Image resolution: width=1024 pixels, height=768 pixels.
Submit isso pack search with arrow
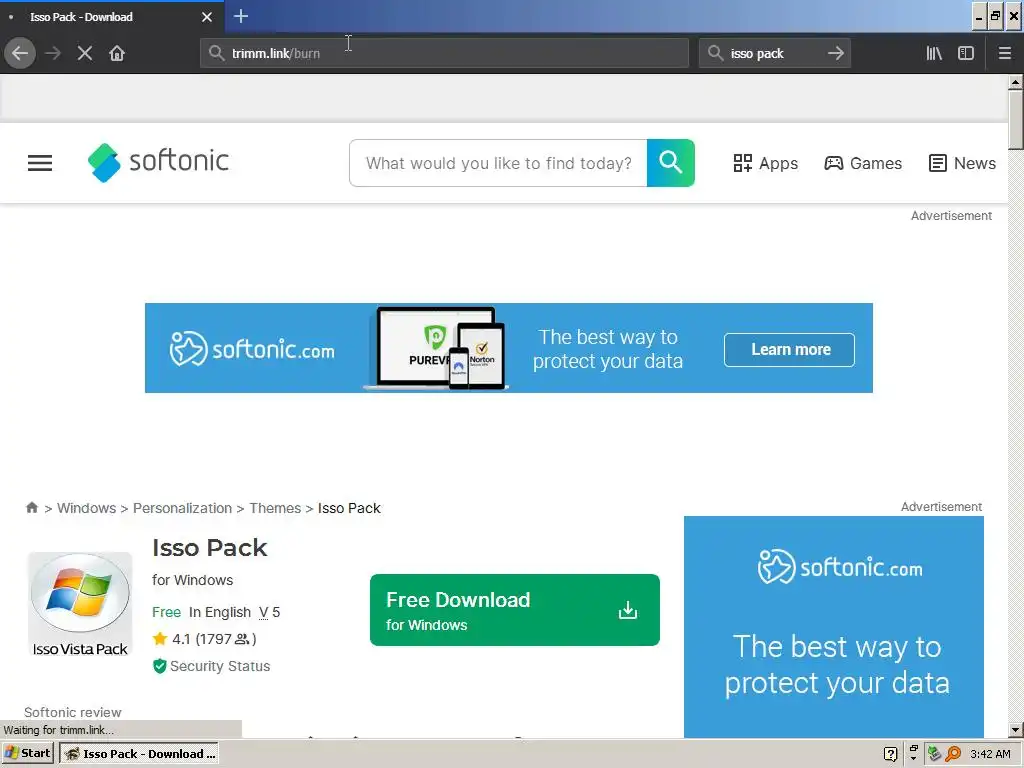click(836, 53)
